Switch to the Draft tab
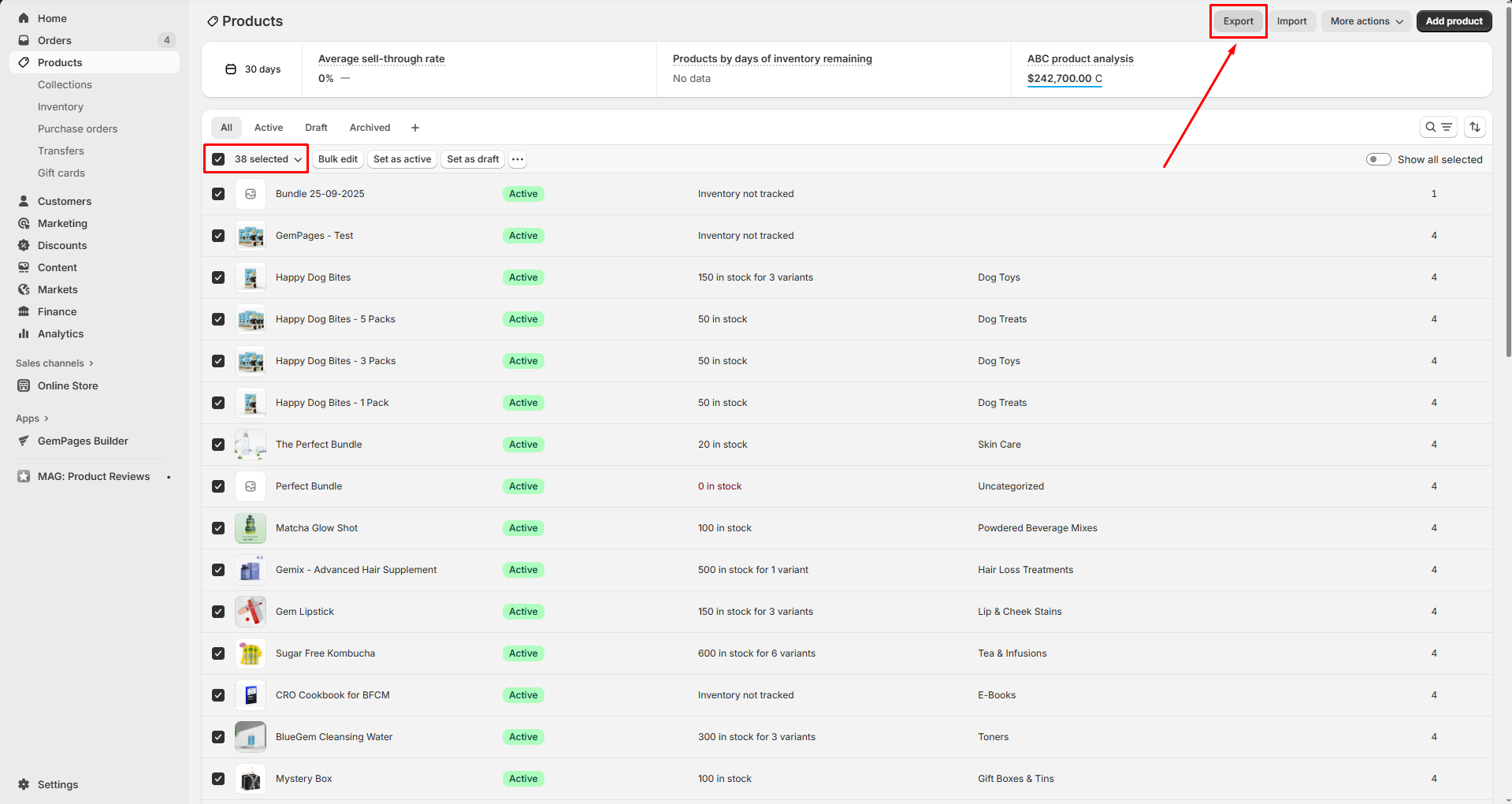1512x804 pixels. coord(316,128)
